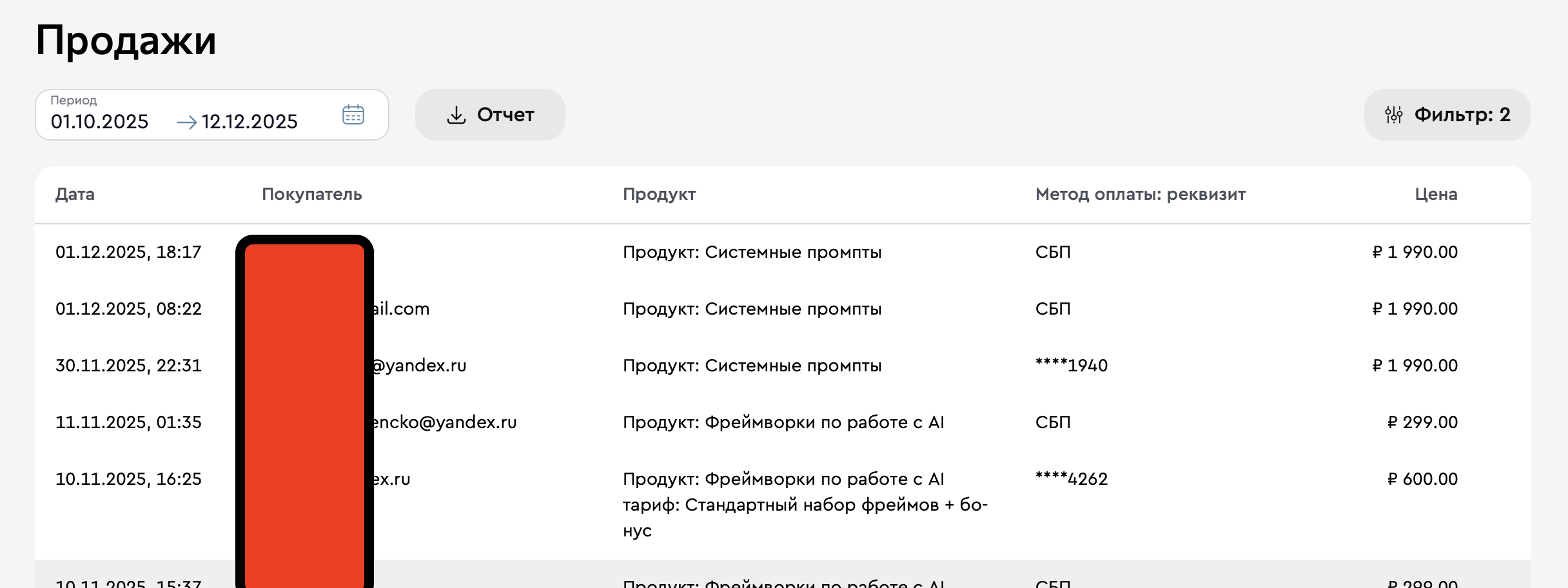1568x588 pixels.
Task: Click the card number ****4262
Action: click(x=1071, y=479)
